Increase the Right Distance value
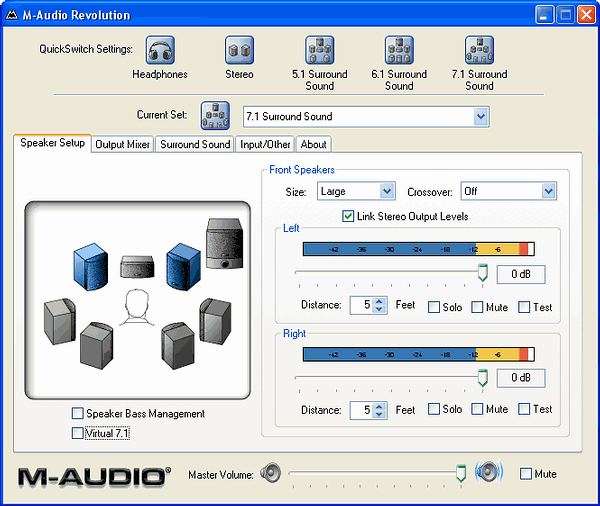The height and width of the screenshot is (506, 600). [379, 406]
